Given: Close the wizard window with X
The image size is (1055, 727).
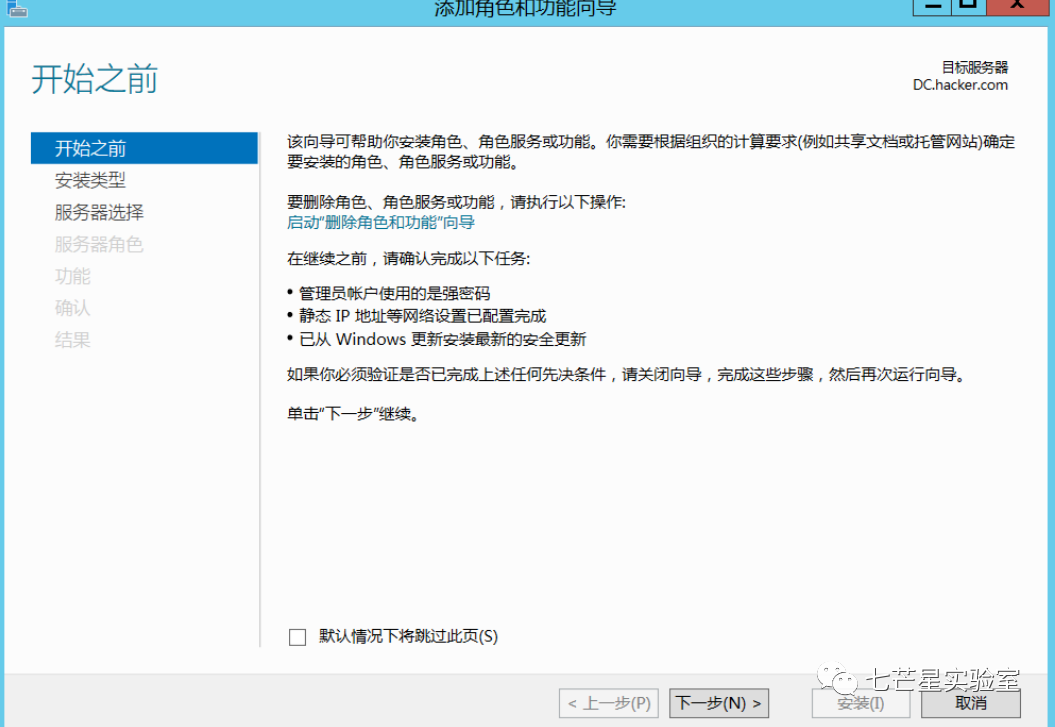Looking at the screenshot, I should pyautogui.click(x=1017, y=6).
